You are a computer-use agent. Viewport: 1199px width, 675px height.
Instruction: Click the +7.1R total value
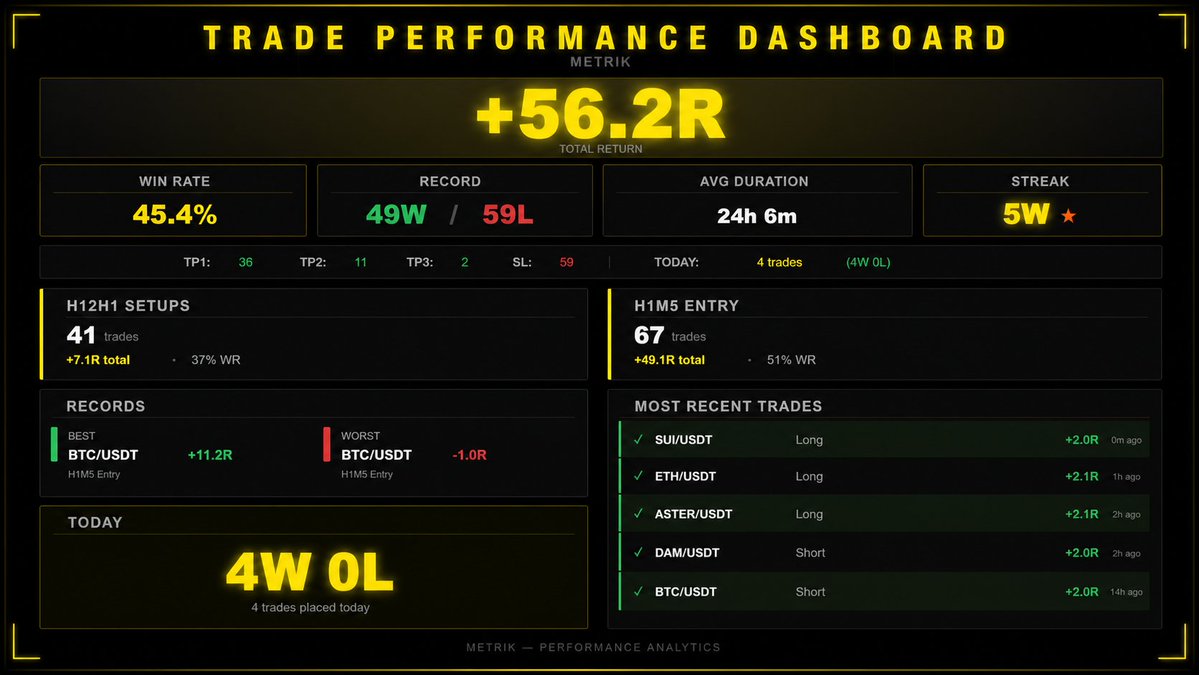coord(98,360)
